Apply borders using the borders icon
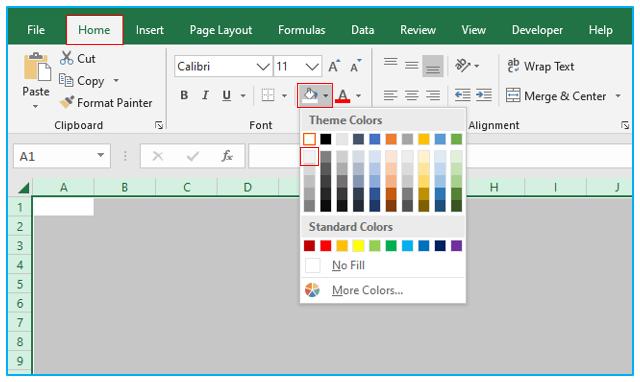Image resolution: width=640 pixels, height=382 pixels. 268,95
